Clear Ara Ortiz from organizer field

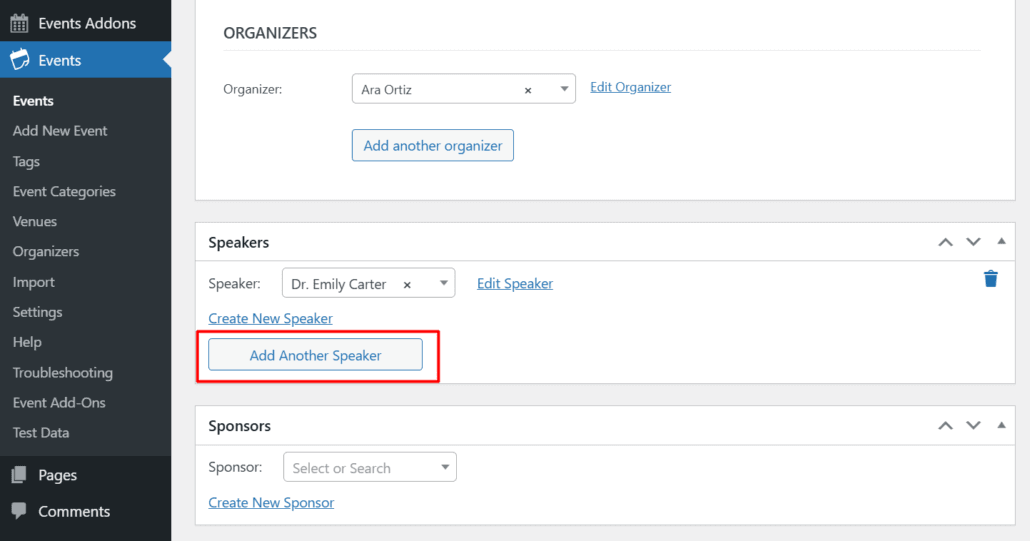528,90
